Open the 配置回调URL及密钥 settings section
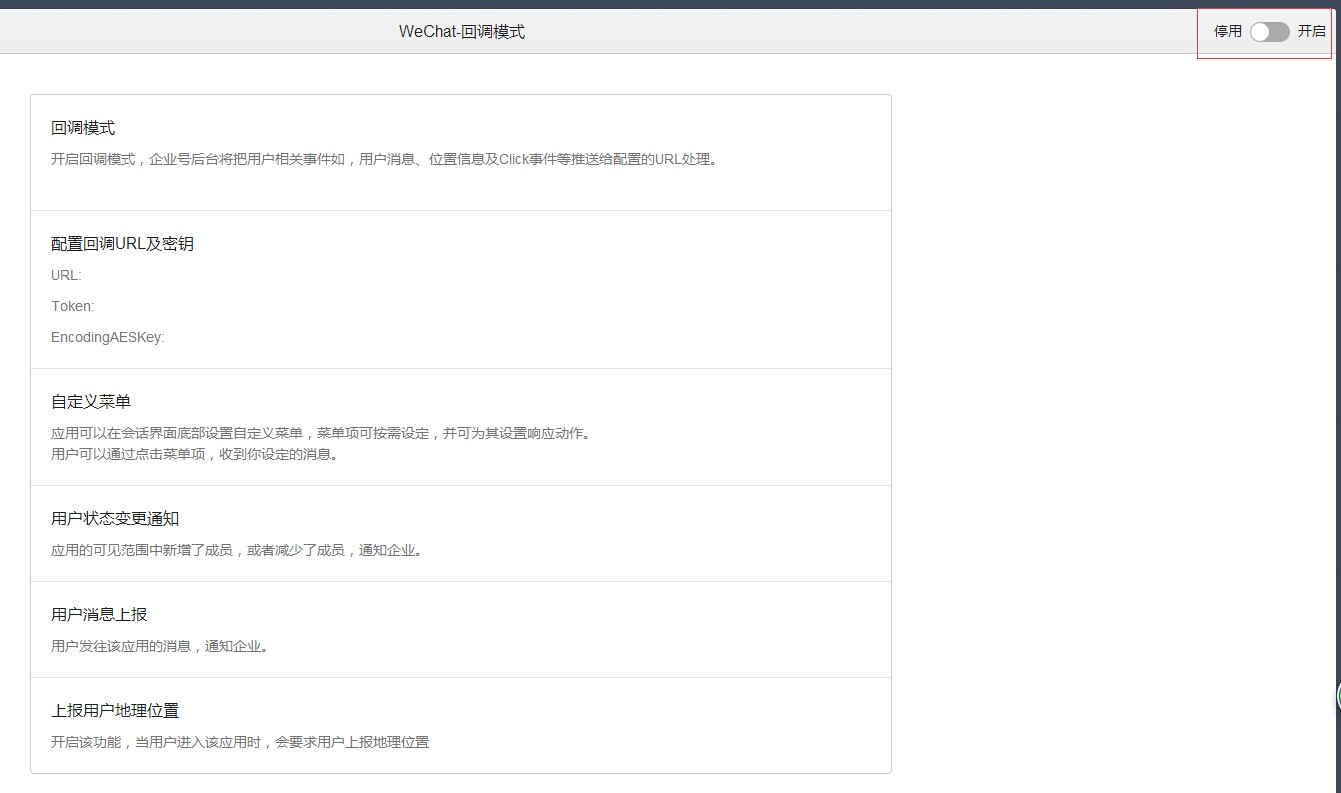 tap(122, 243)
